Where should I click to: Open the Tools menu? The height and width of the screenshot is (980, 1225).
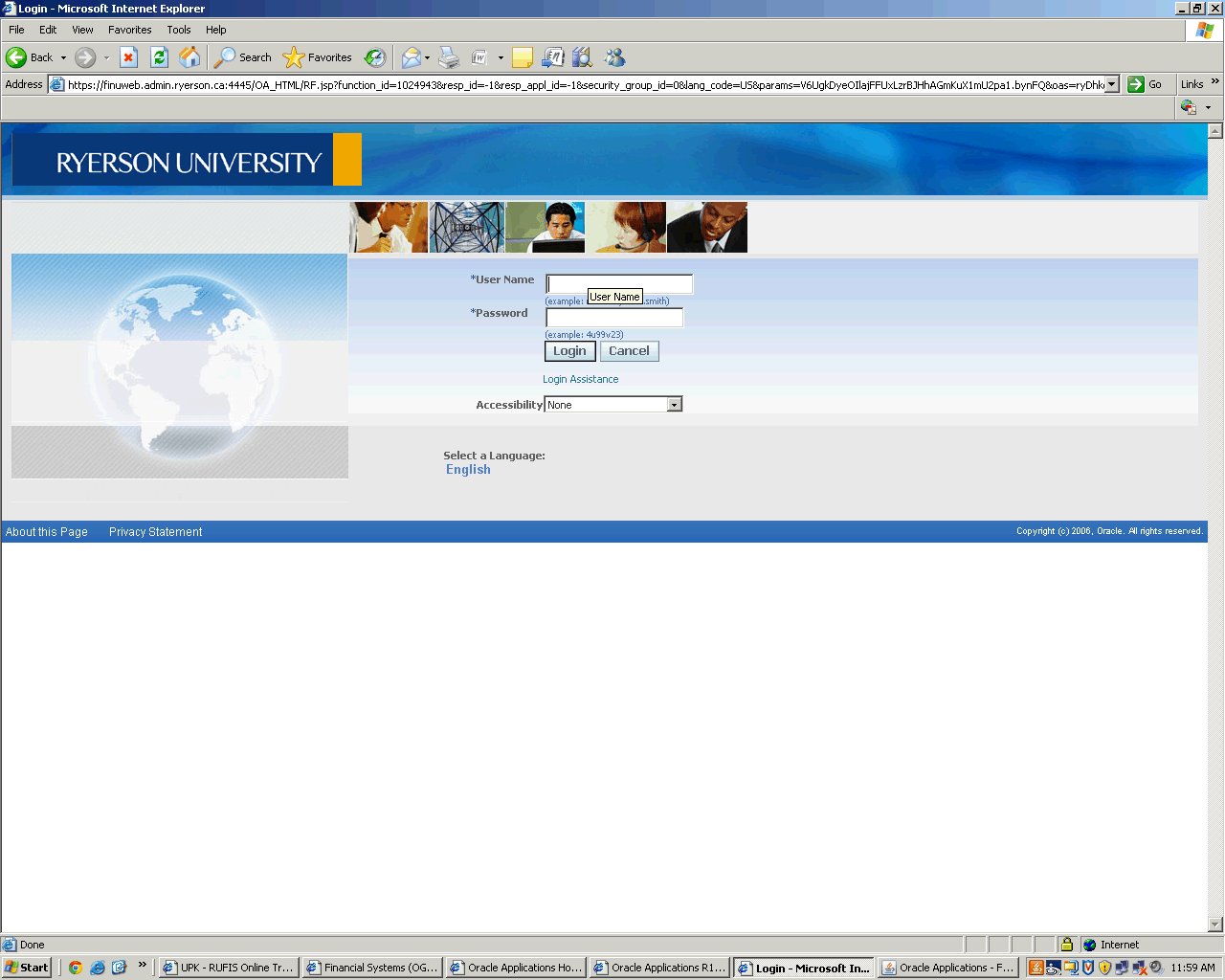(x=179, y=30)
